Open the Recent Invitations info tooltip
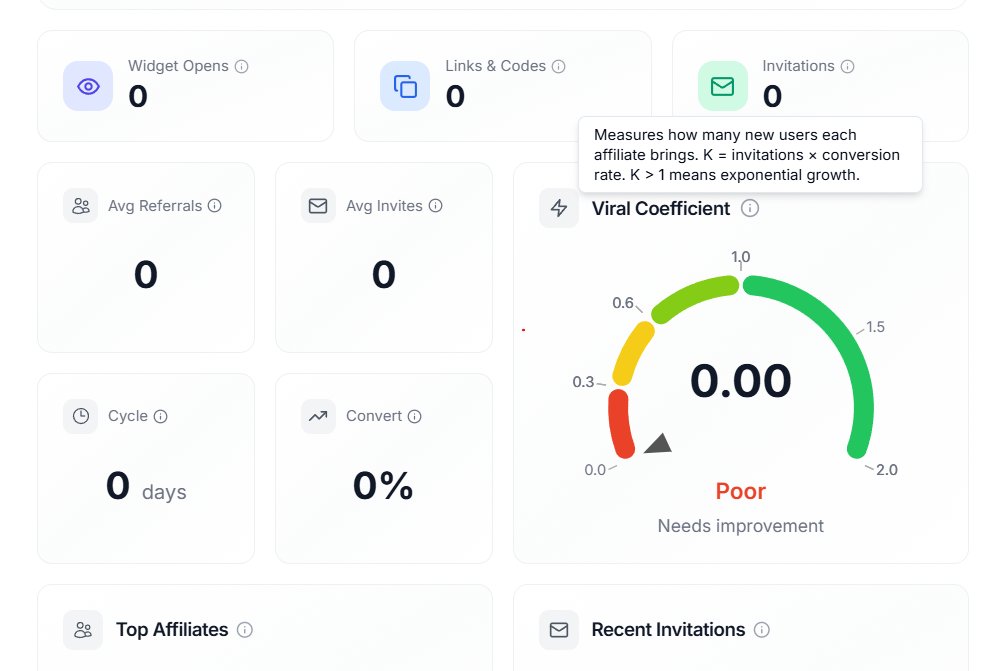This screenshot has width=998, height=671. pyautogui.click(x=762, y=630)
